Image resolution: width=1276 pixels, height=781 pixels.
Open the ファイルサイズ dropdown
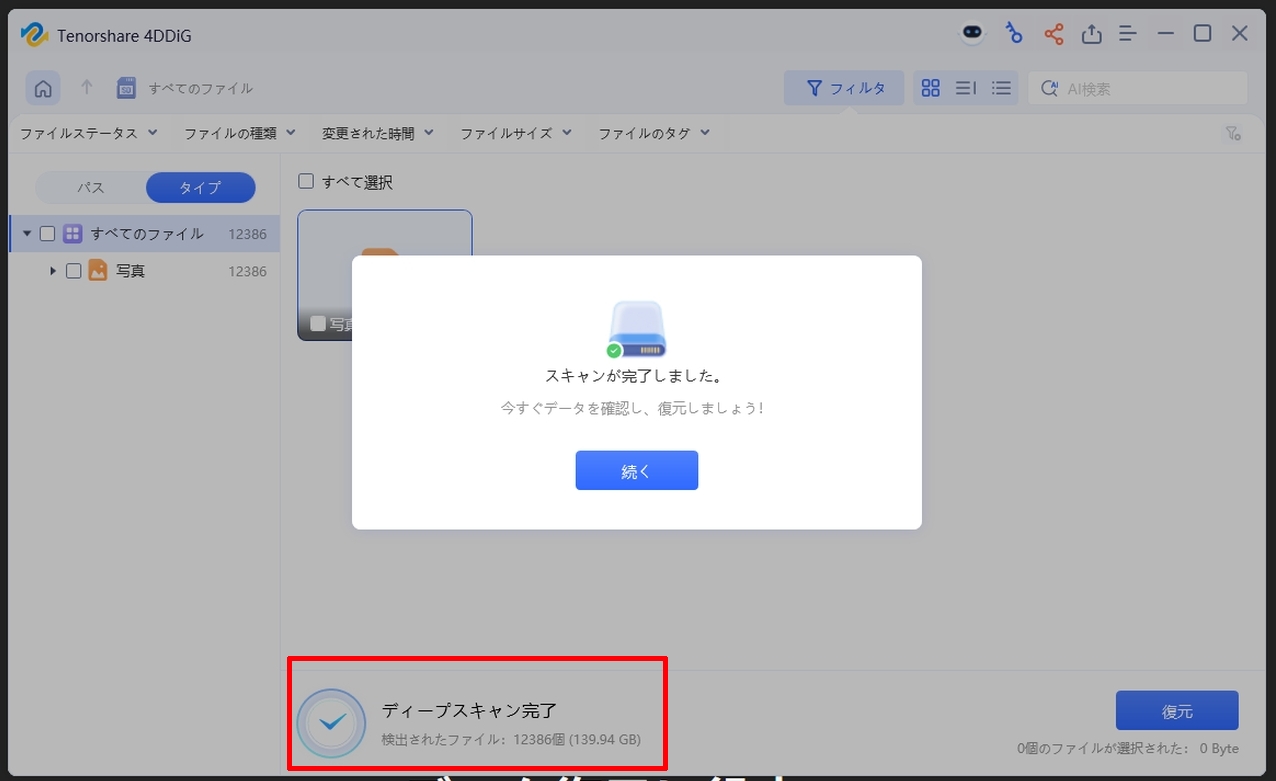(516, 133)
